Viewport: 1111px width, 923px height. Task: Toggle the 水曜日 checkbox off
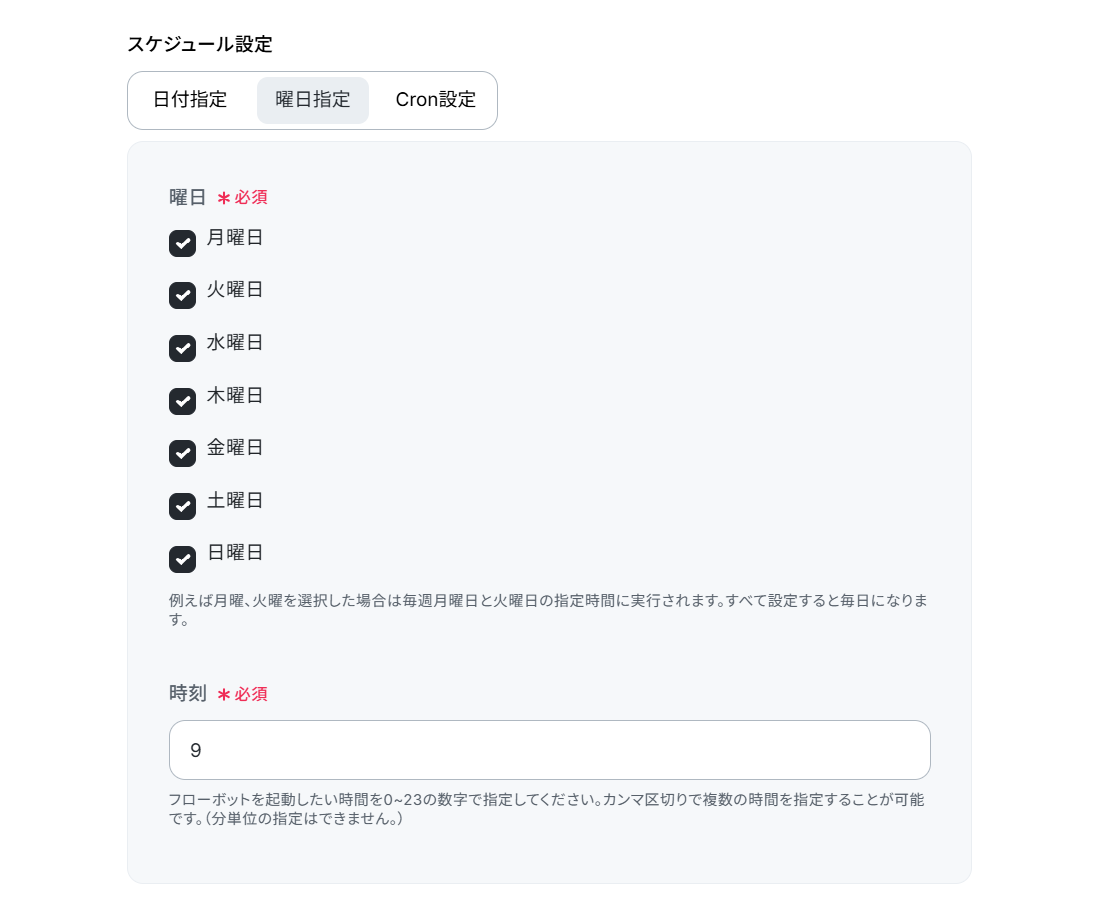click(x=182, y=348)
